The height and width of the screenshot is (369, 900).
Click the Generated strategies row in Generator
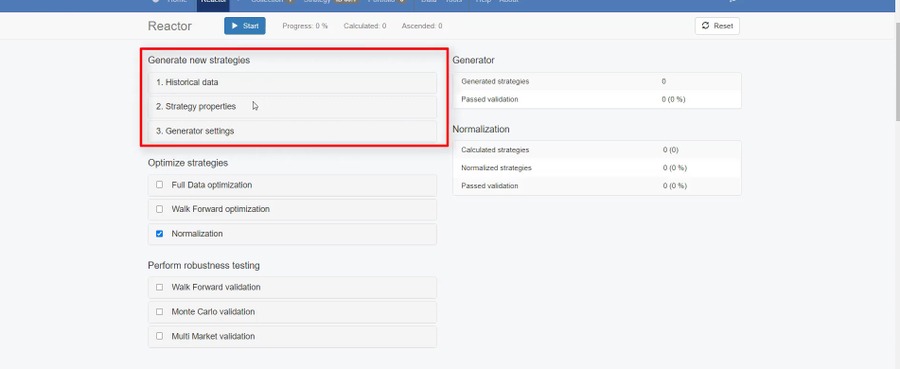[x=597, y=81]
